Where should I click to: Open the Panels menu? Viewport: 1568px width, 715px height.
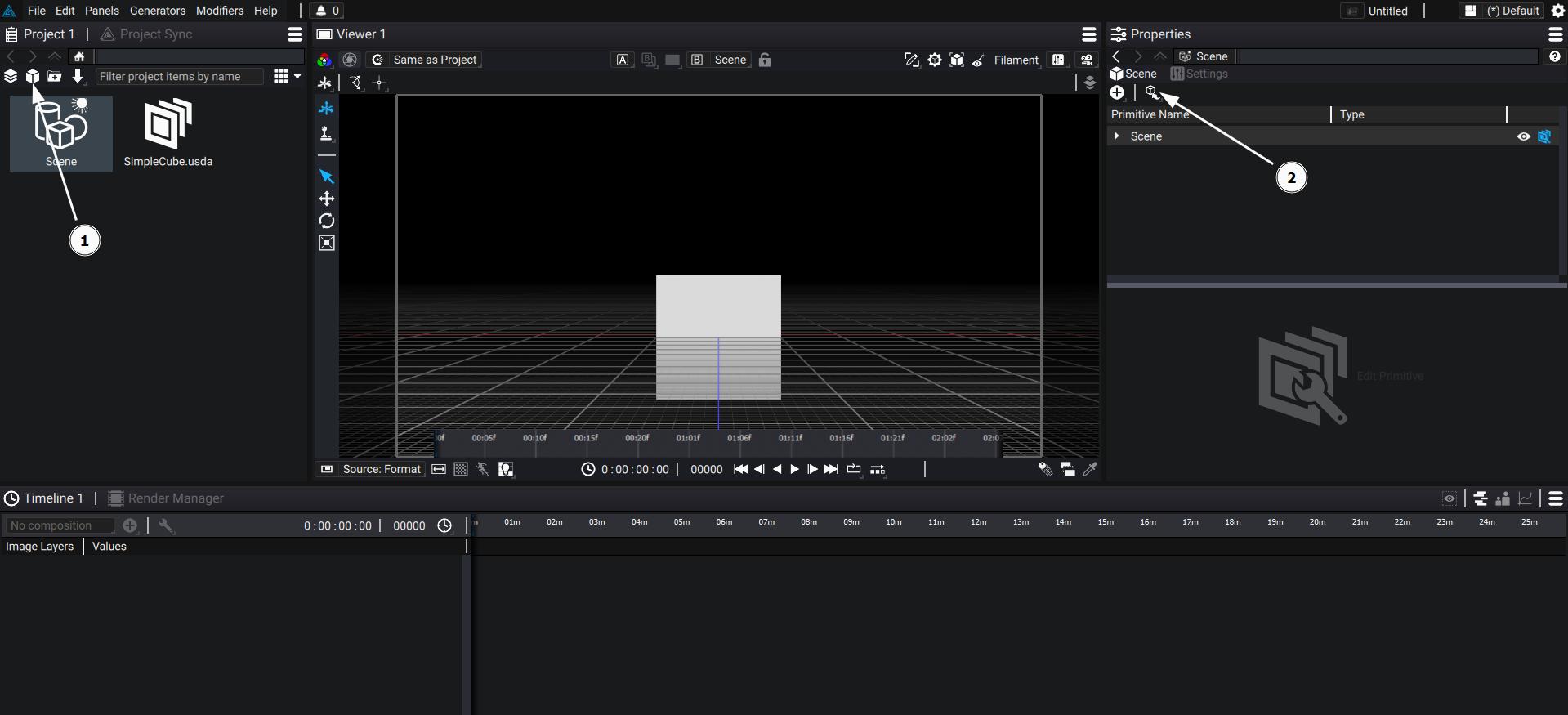(102, 11)
